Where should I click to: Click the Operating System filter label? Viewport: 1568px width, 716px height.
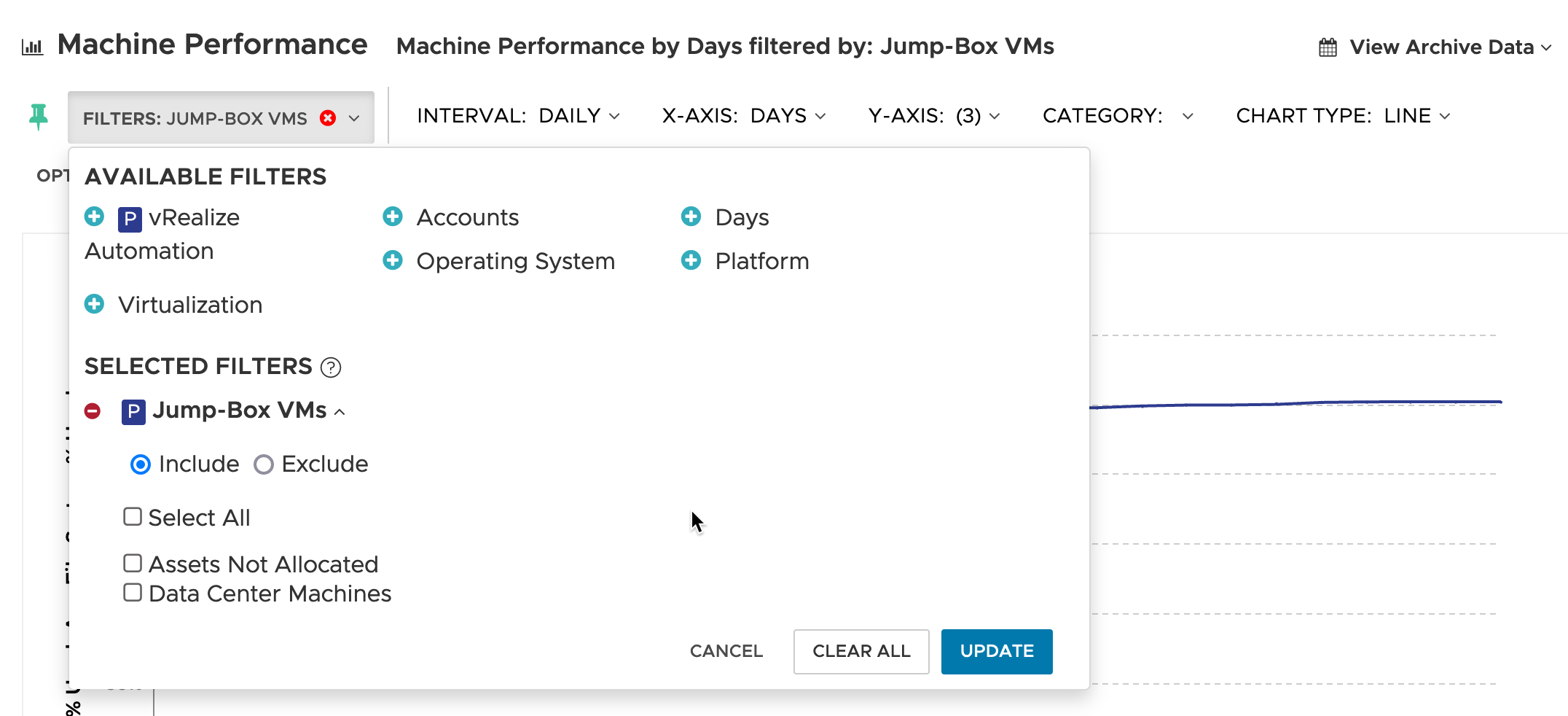[x=516, y=261]
